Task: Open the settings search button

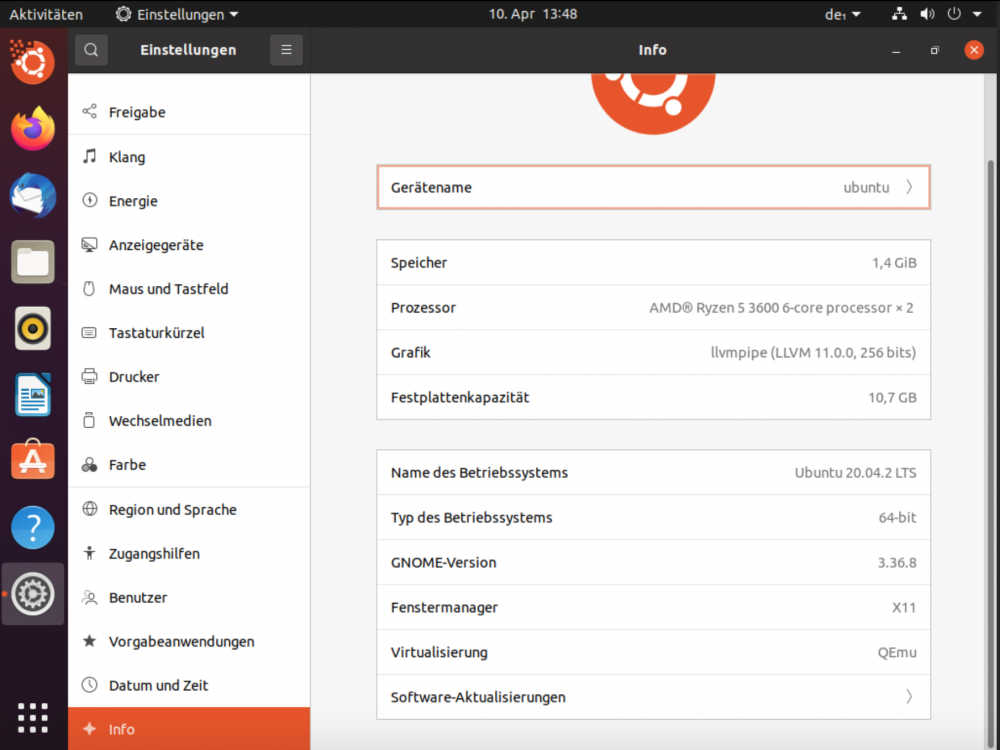Action: click(91, 50)
